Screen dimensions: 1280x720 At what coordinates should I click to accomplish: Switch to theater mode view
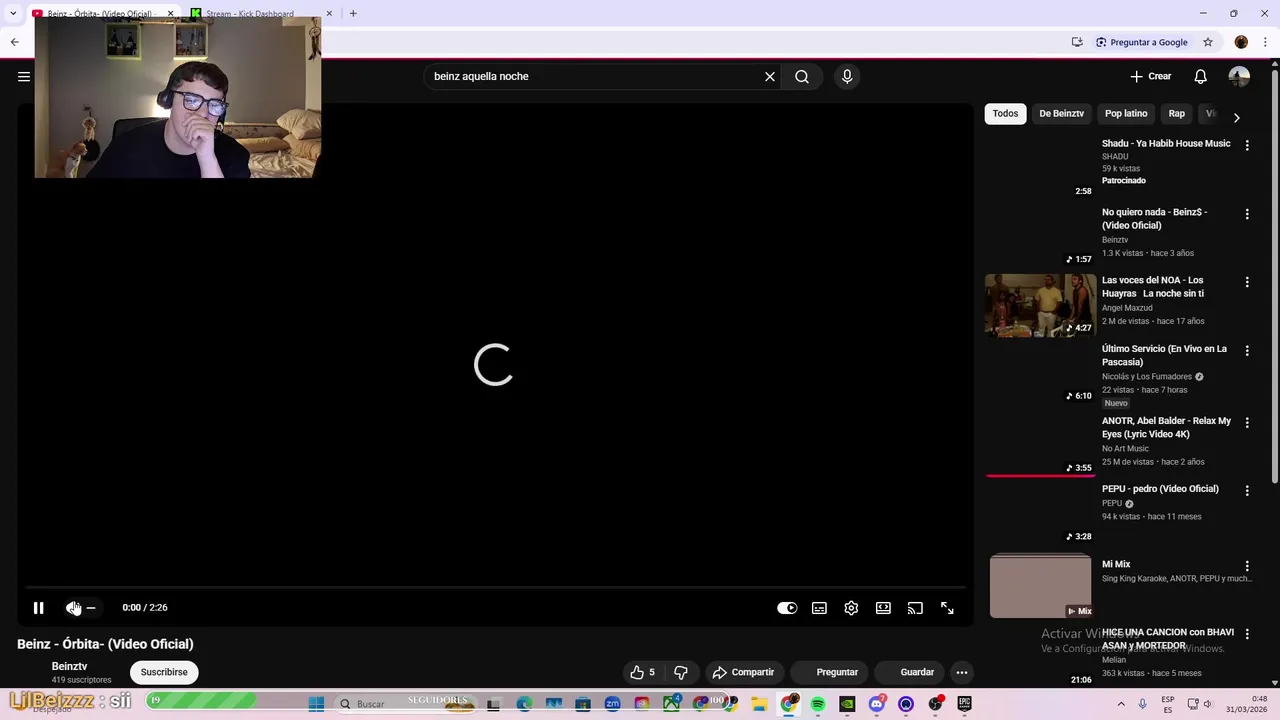click(883, 608)
